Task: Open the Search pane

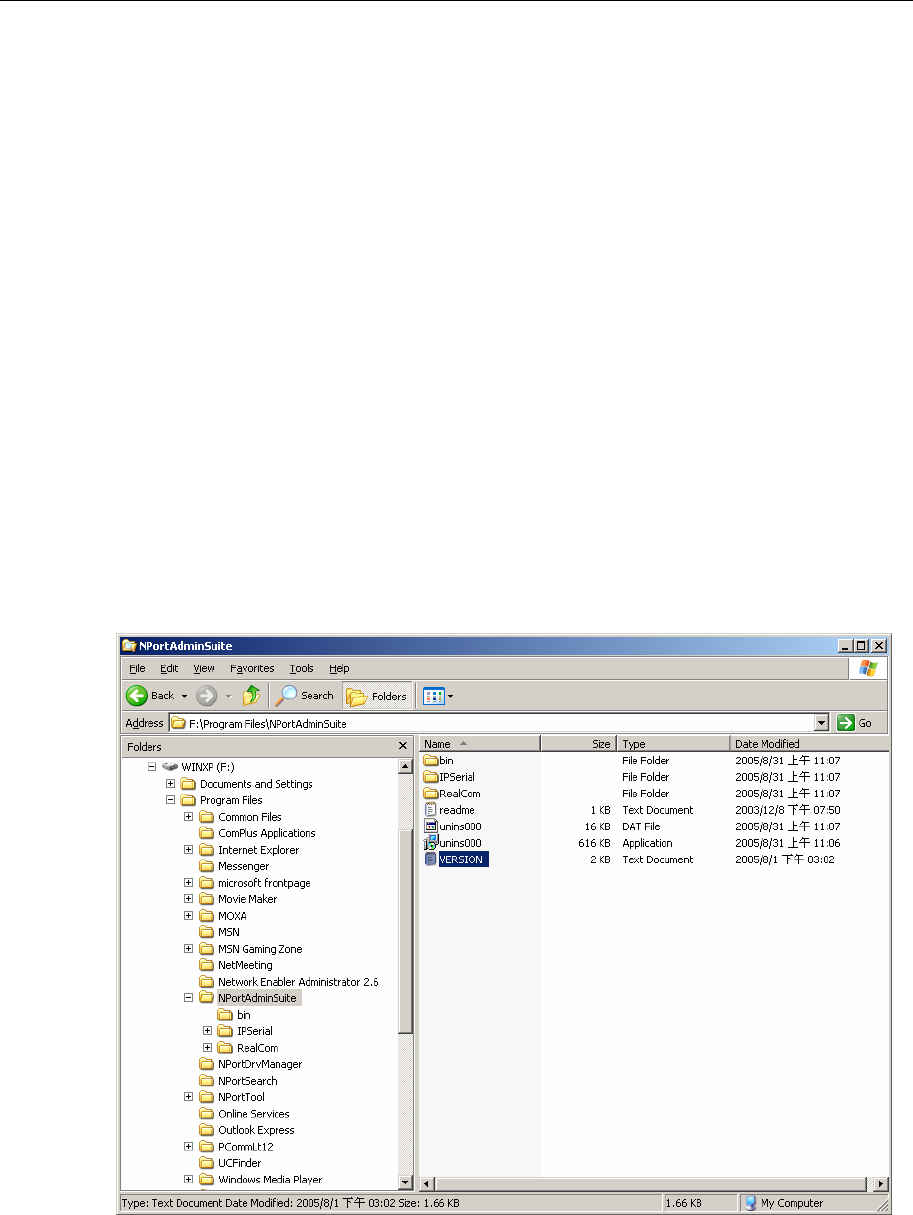Action: (305, 695)
